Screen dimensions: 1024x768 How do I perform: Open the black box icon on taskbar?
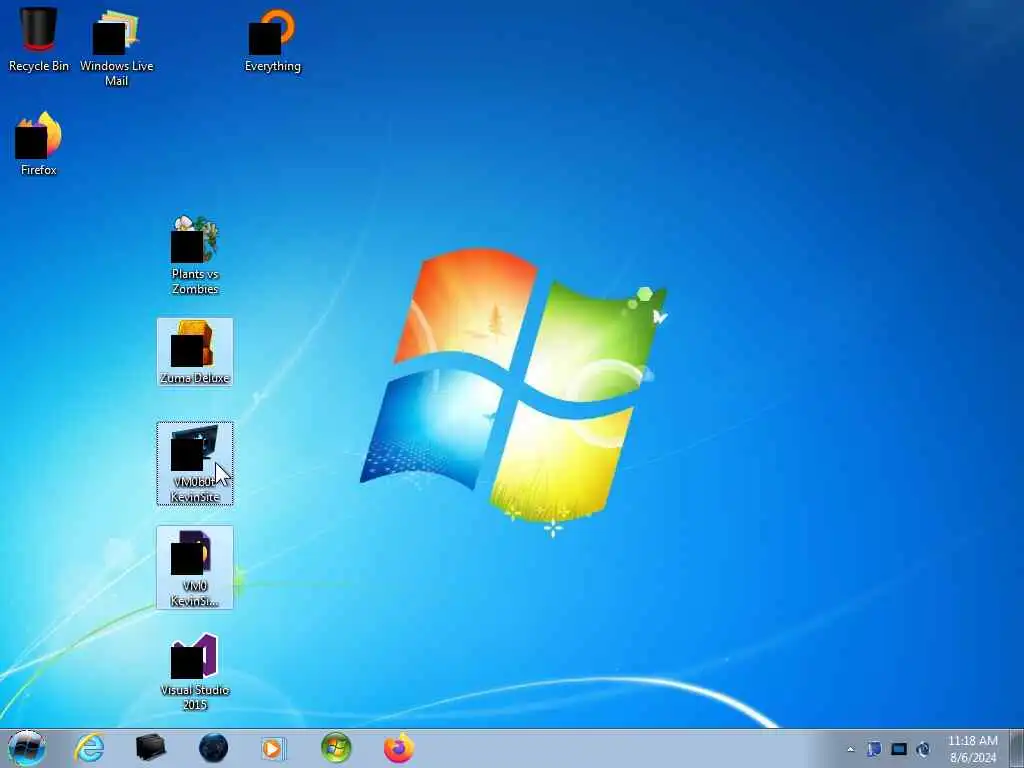[151, 748]
